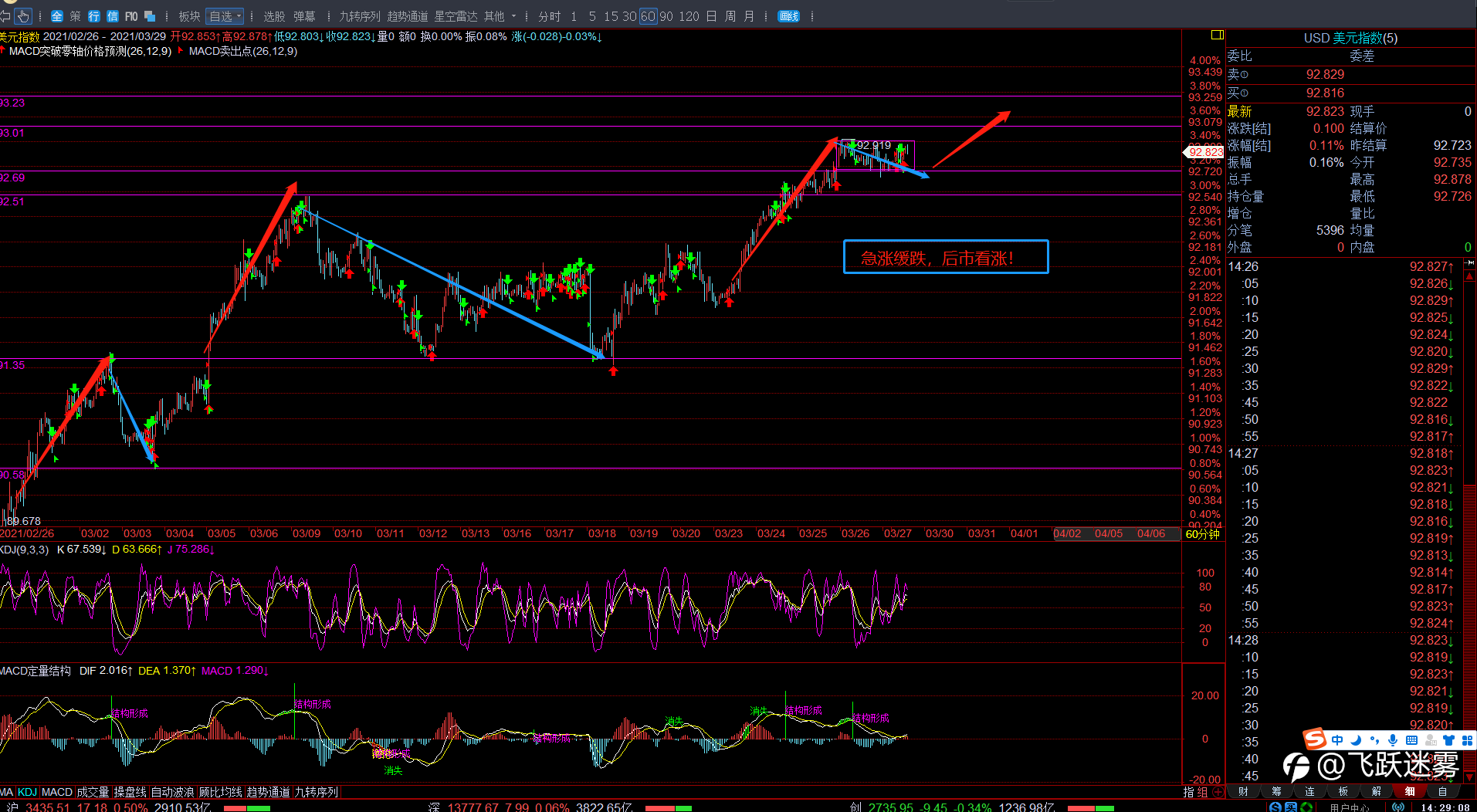Click the overlapping windows icon in the toolbar
The height and width of the screenshot is (812, 1477).
point(150,15)
